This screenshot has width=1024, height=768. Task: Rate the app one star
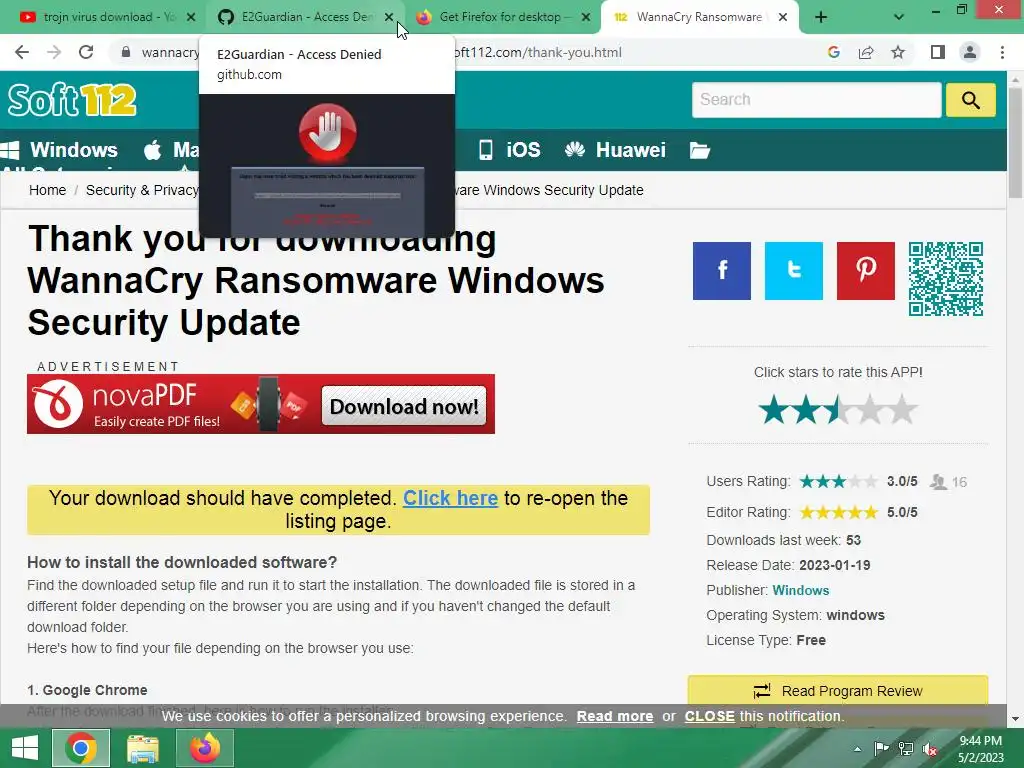(x=774, y=409)
